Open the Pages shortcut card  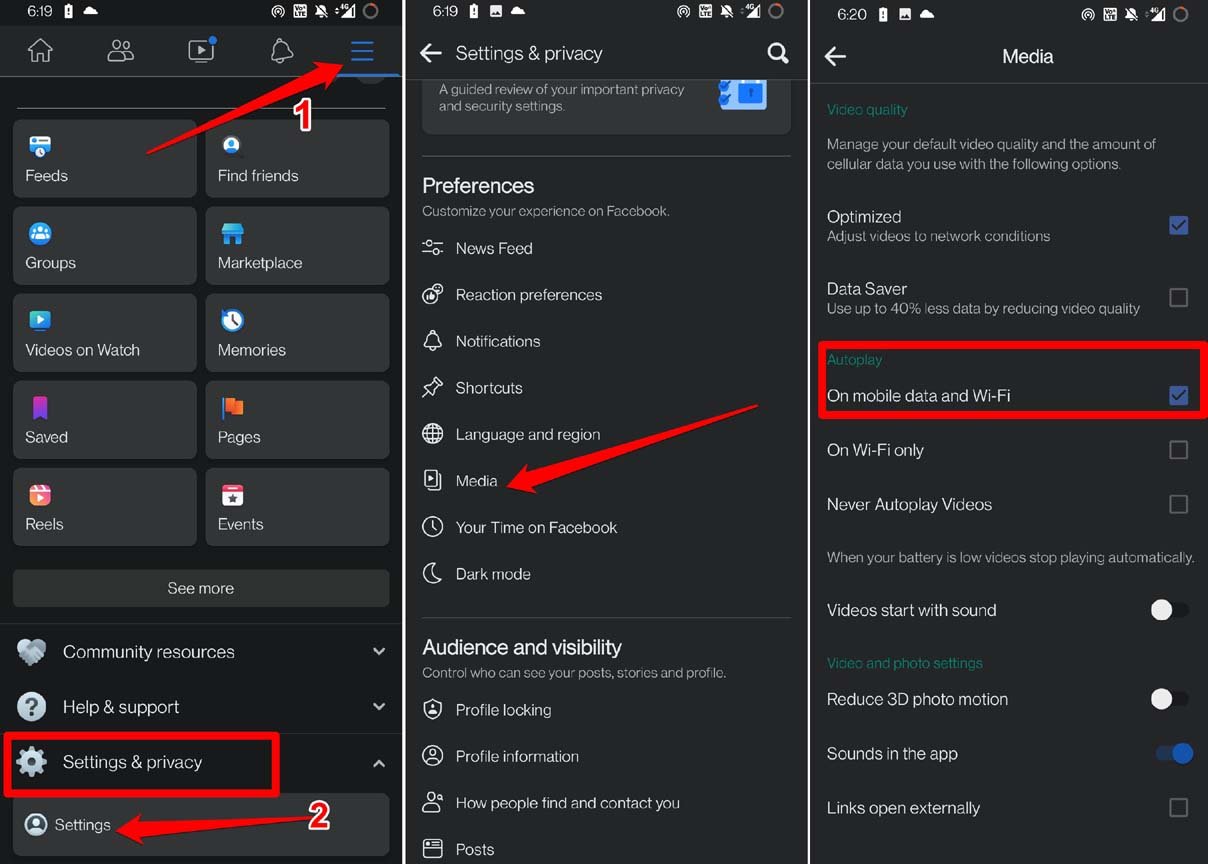coord(297,419)
